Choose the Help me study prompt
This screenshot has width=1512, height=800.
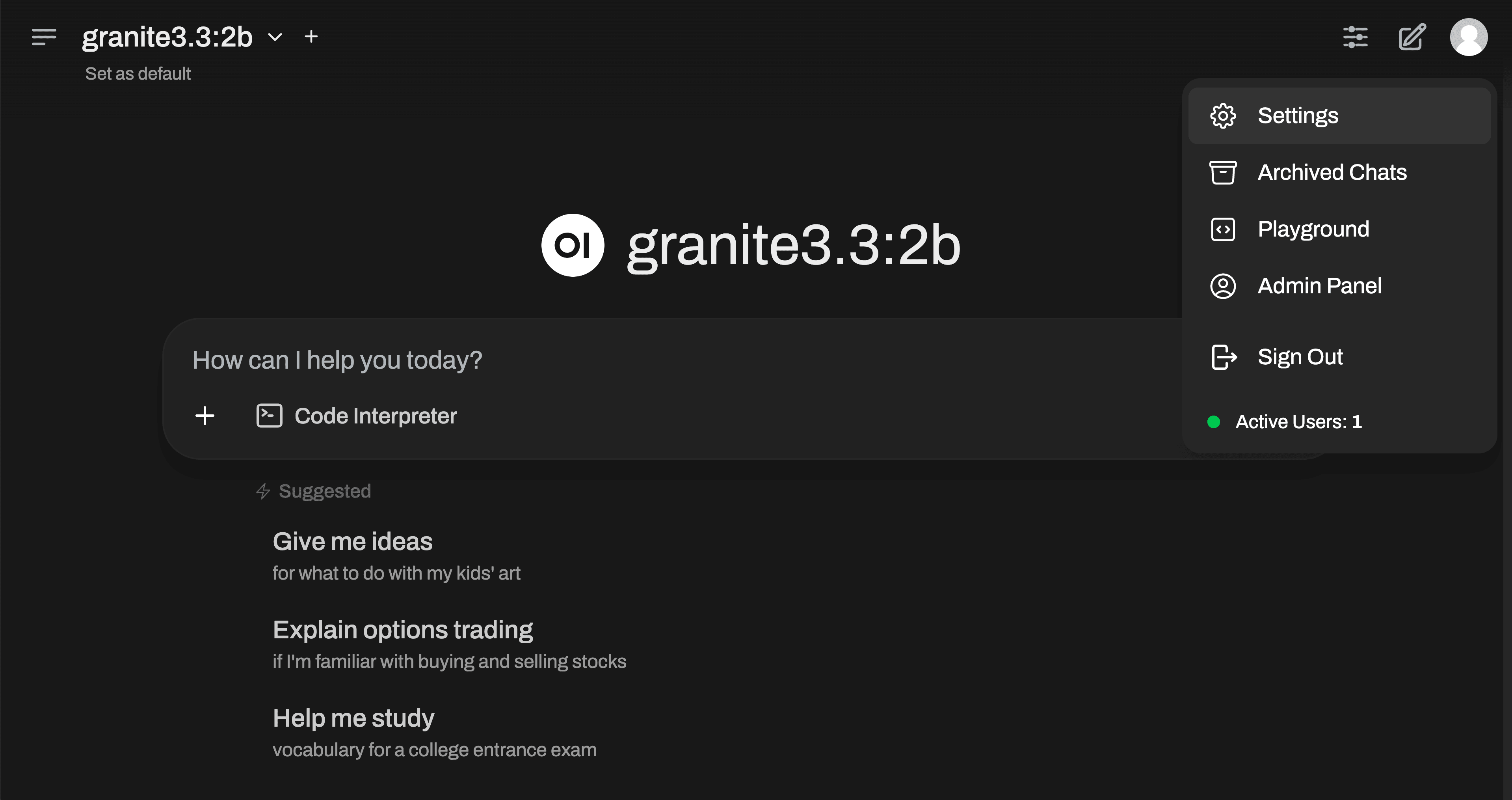[353, 717]
